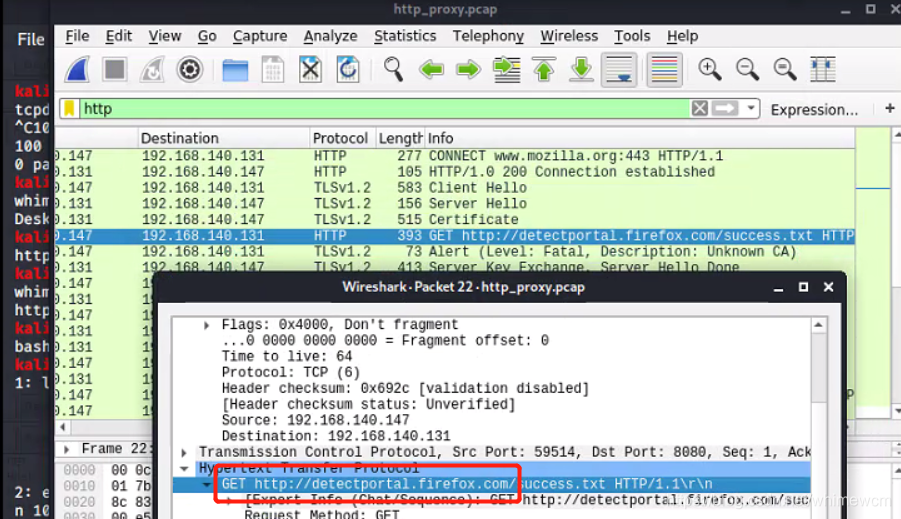Select Protocol: TCP (6) field

coord(291,372)
